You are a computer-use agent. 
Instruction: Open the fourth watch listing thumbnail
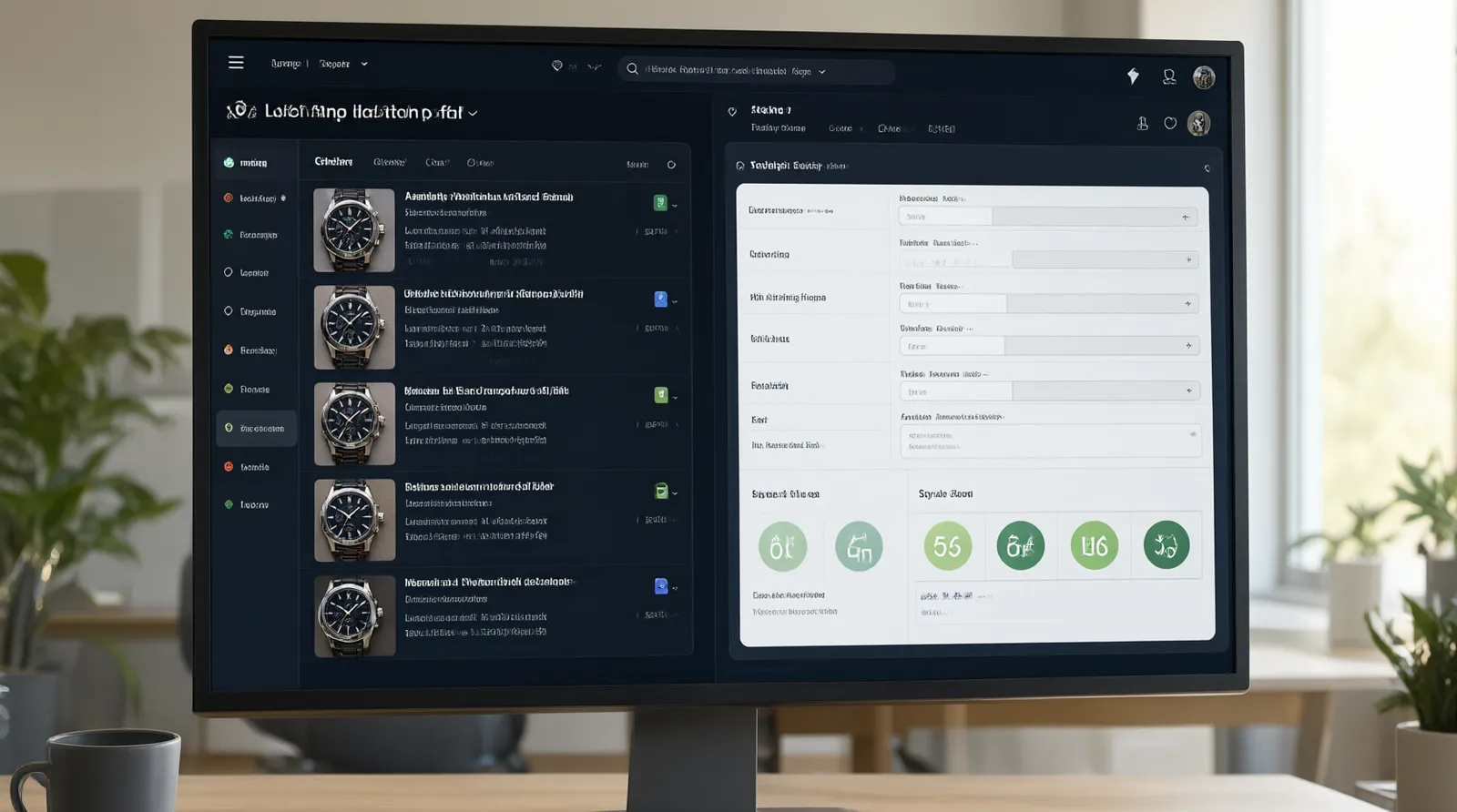354,521
